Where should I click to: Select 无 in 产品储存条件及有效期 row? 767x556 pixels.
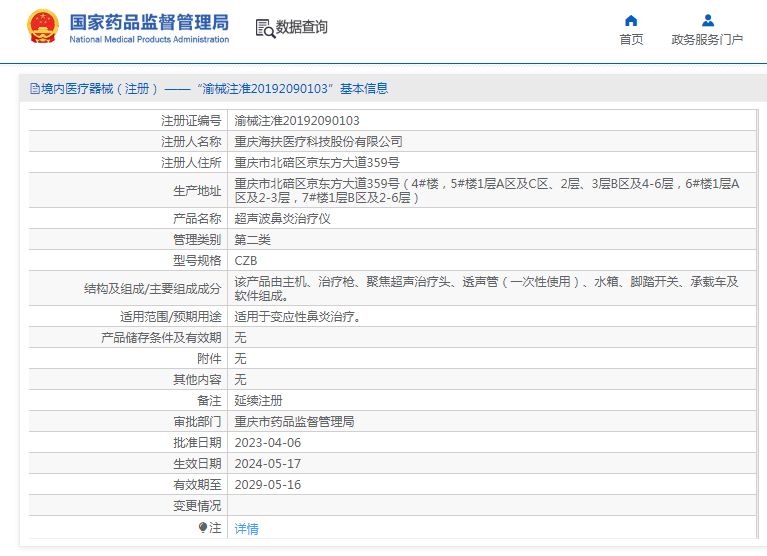pos(240,337)
